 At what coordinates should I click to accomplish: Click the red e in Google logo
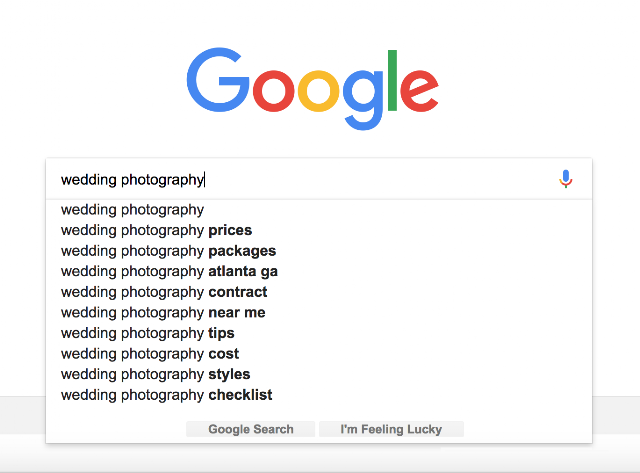point(419,92)
